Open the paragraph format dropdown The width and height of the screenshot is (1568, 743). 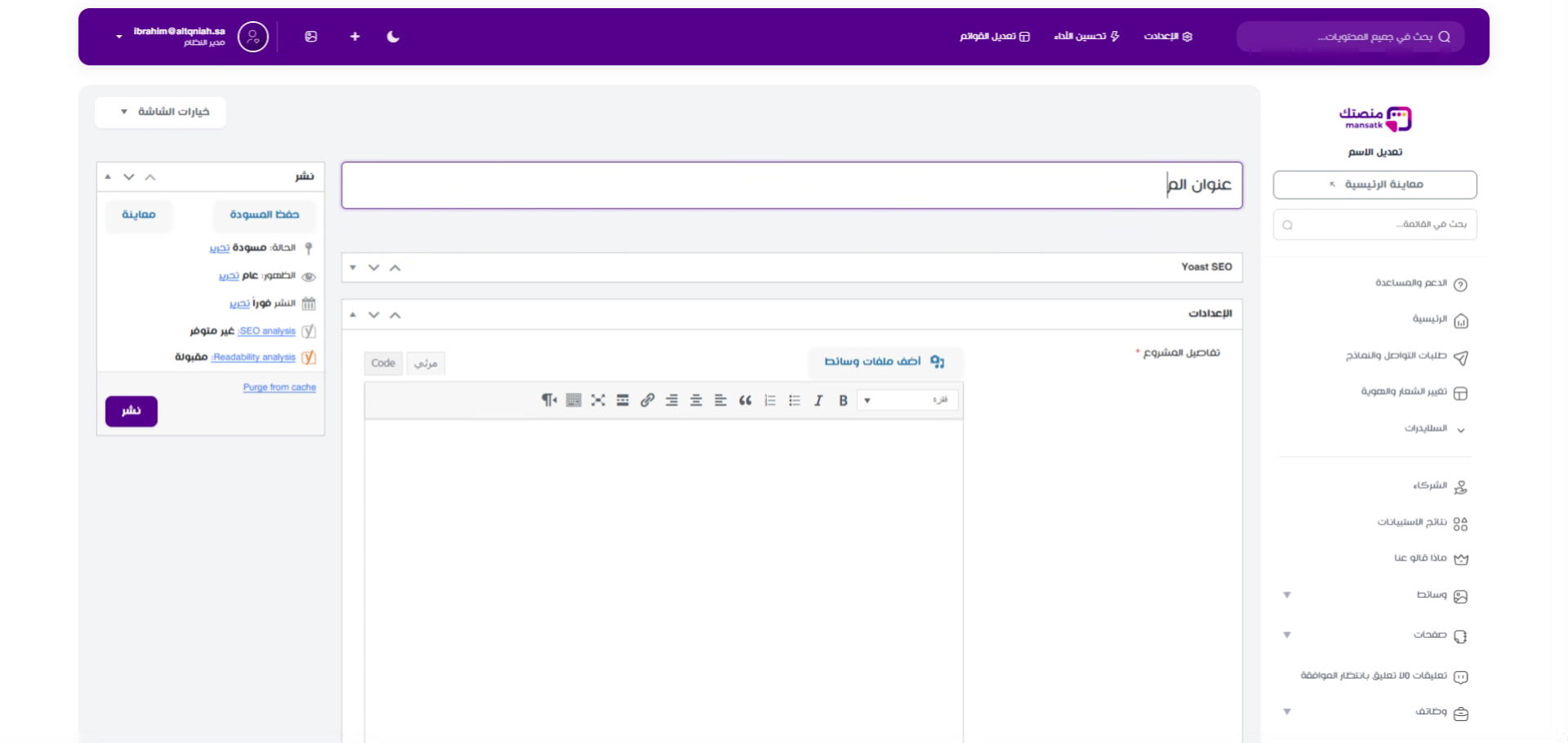point(906,400)
